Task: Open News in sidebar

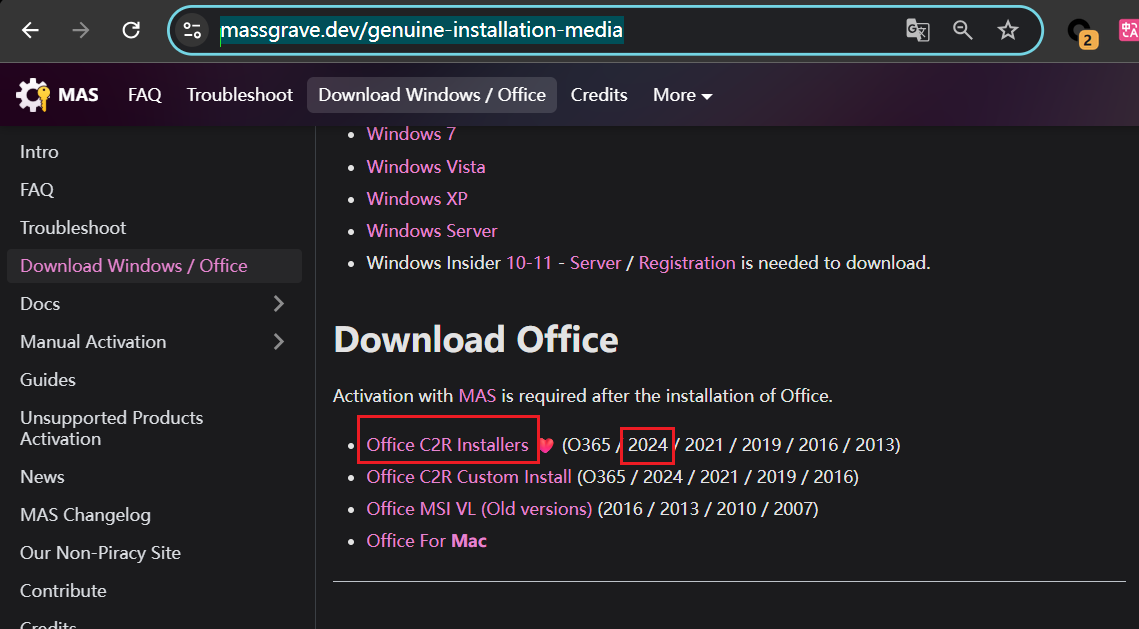Action: click(x=42, y=477)
